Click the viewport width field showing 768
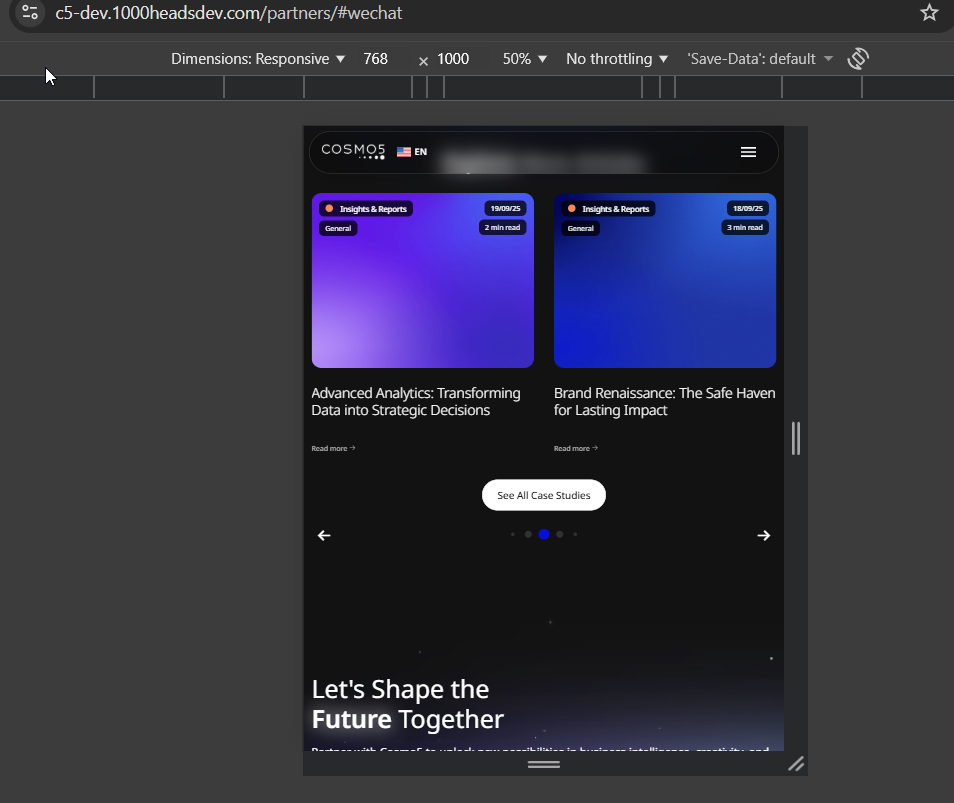This screenshot has height=803, width=954. [x=375, y=59]
